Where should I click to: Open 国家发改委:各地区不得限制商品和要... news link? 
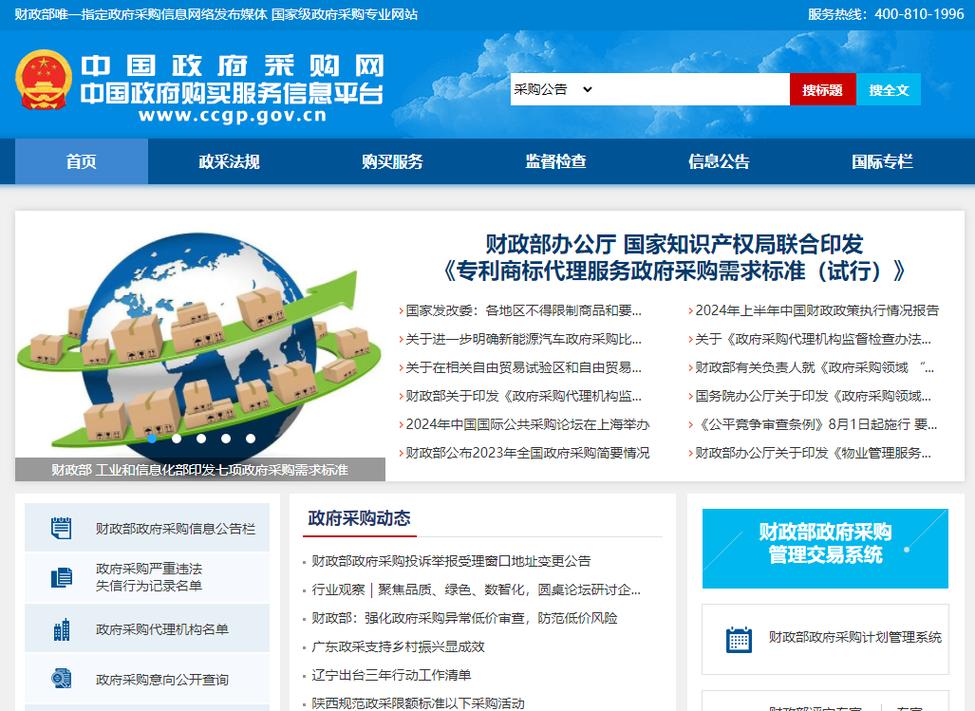[524, 310]
